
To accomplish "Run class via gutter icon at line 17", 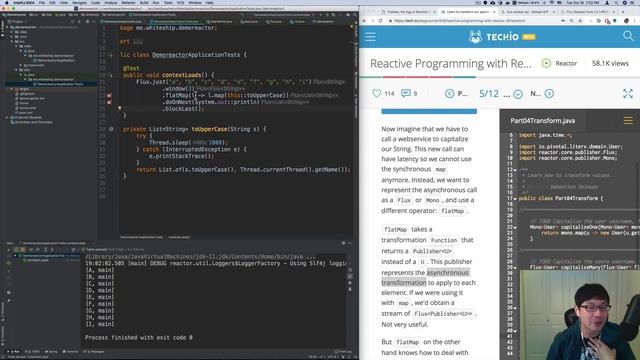I will tap(110, 55).
